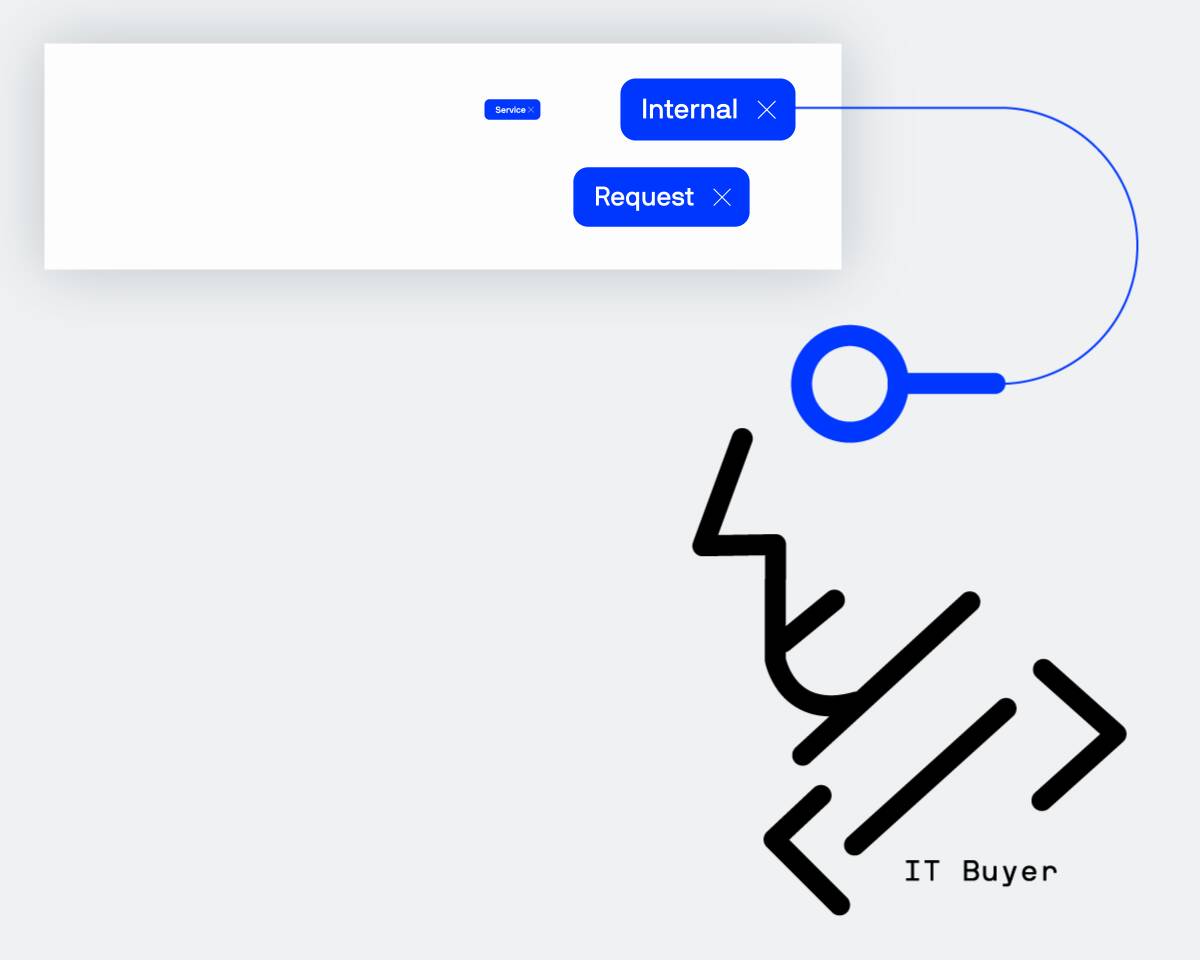
Task: Remove the Request tag with its X
Action: (x=722, y=198)
